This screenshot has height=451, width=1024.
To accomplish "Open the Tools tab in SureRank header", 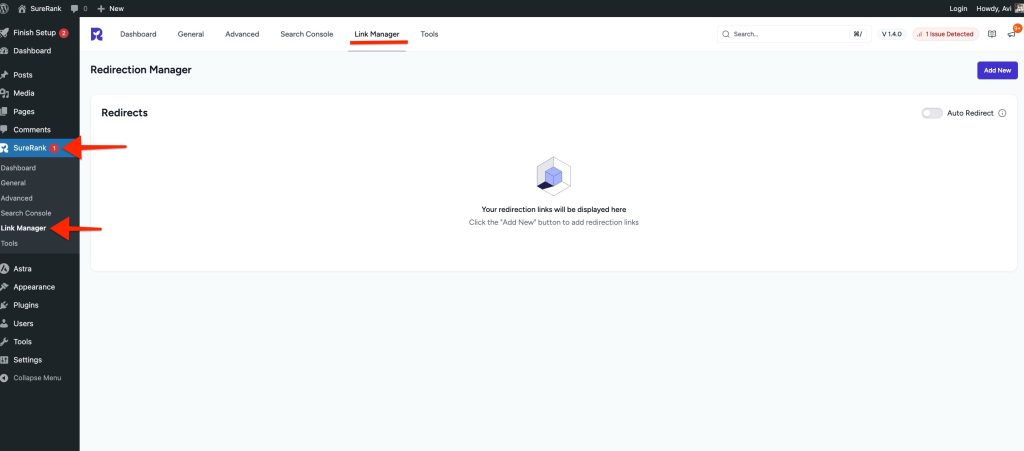I will (429, 34).
